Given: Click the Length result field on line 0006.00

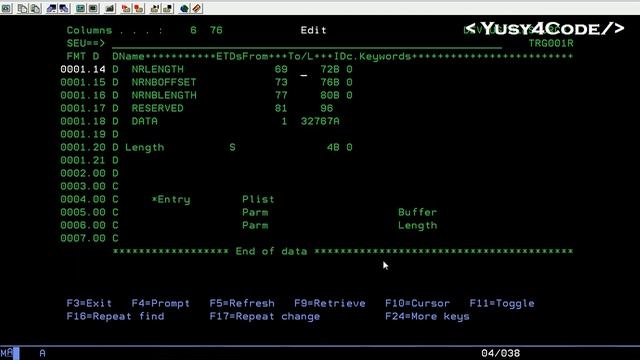Looking at the screenshot, I should click(418, 226).
